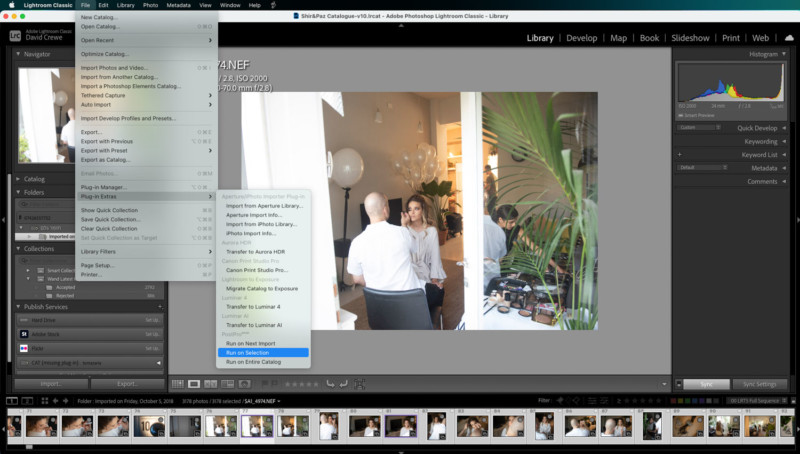The height and width of the screenshot is (454, 800).
Task: Open the Slideshow module tab
Action: 690,38
